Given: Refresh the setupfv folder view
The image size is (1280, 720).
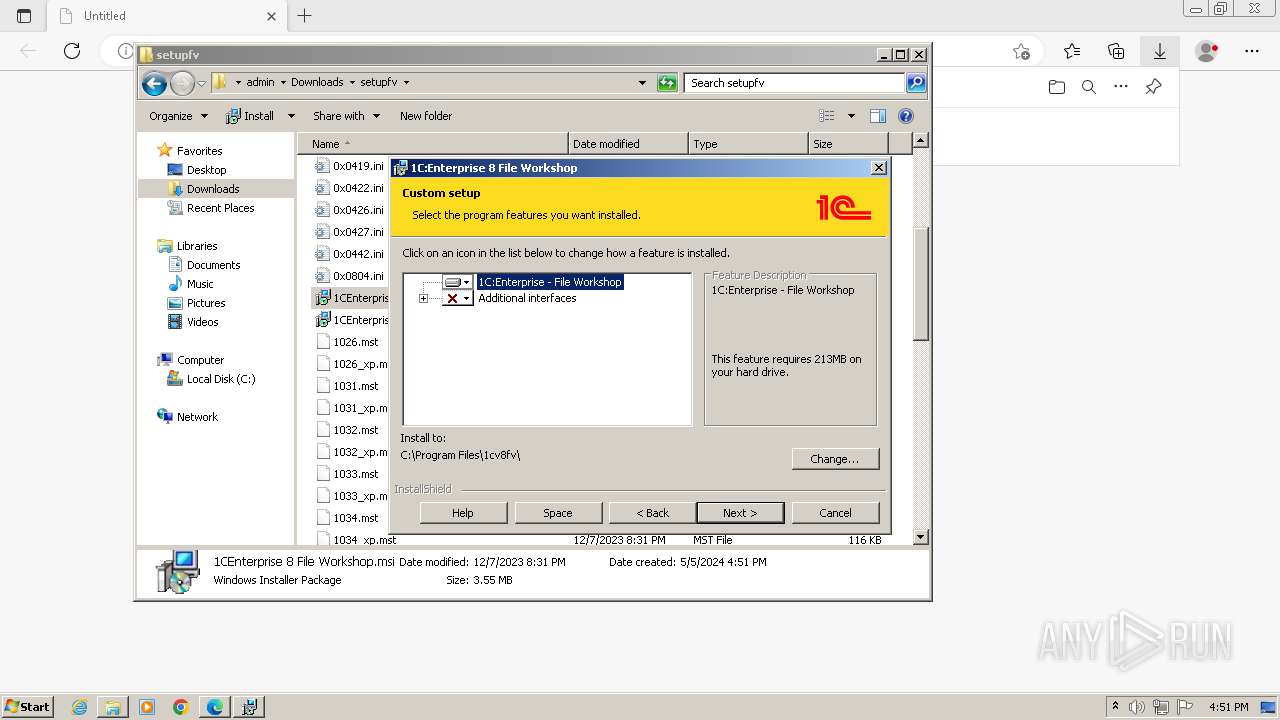Looking at the screenshot, I should coord(667,83).
